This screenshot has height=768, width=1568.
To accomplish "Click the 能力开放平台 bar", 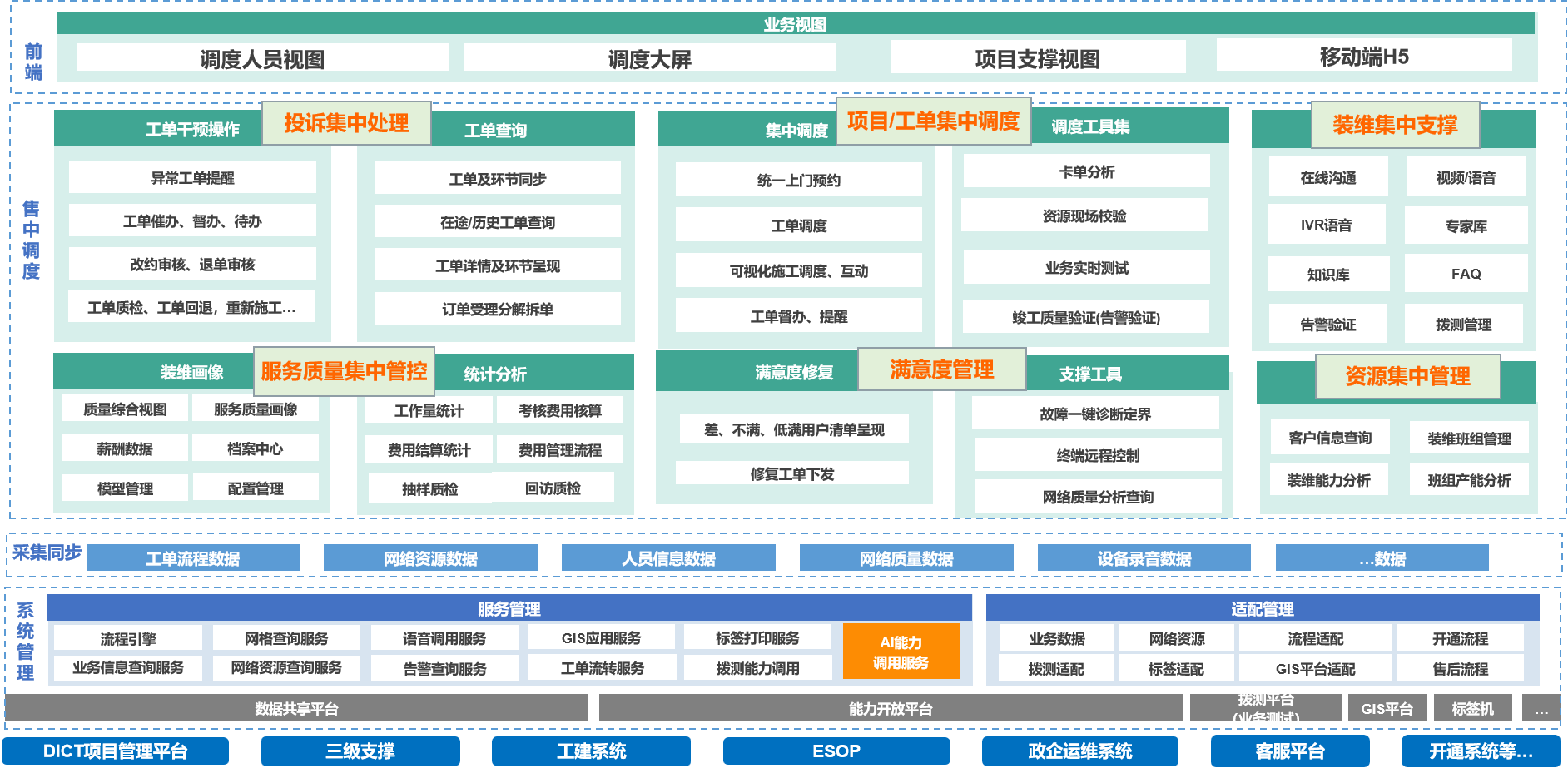I will (890, 708).
